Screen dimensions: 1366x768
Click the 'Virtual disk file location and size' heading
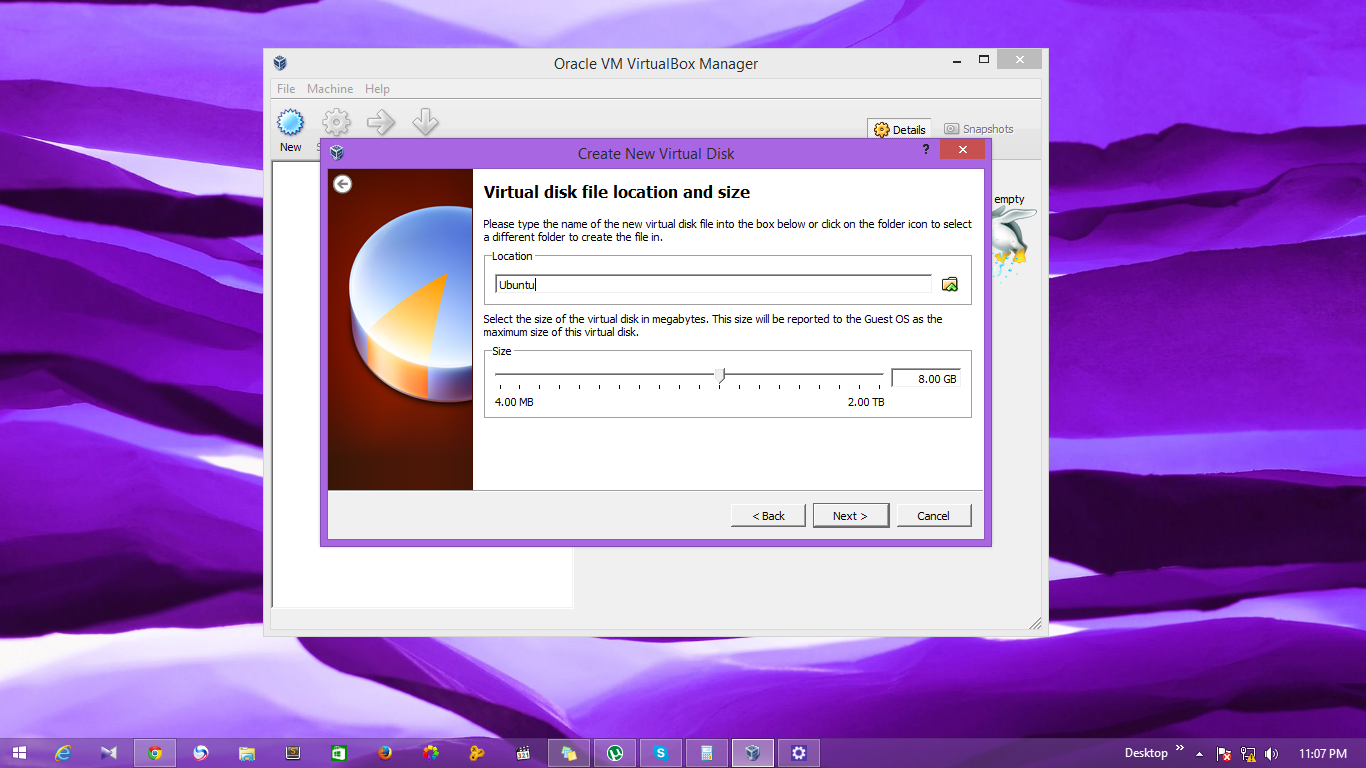[x=617, y=192]
